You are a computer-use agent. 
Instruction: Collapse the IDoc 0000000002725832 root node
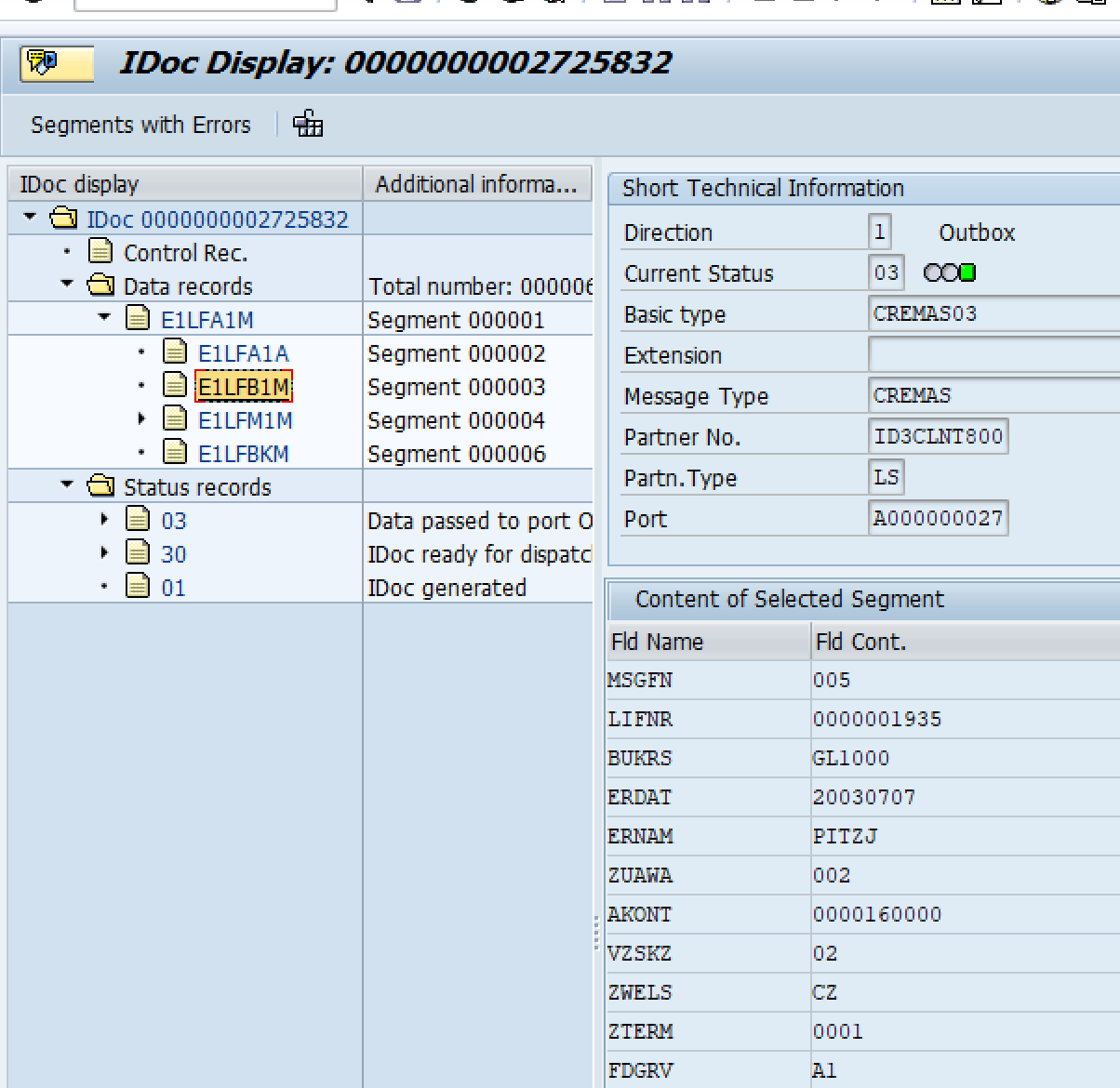click(31, 218)
